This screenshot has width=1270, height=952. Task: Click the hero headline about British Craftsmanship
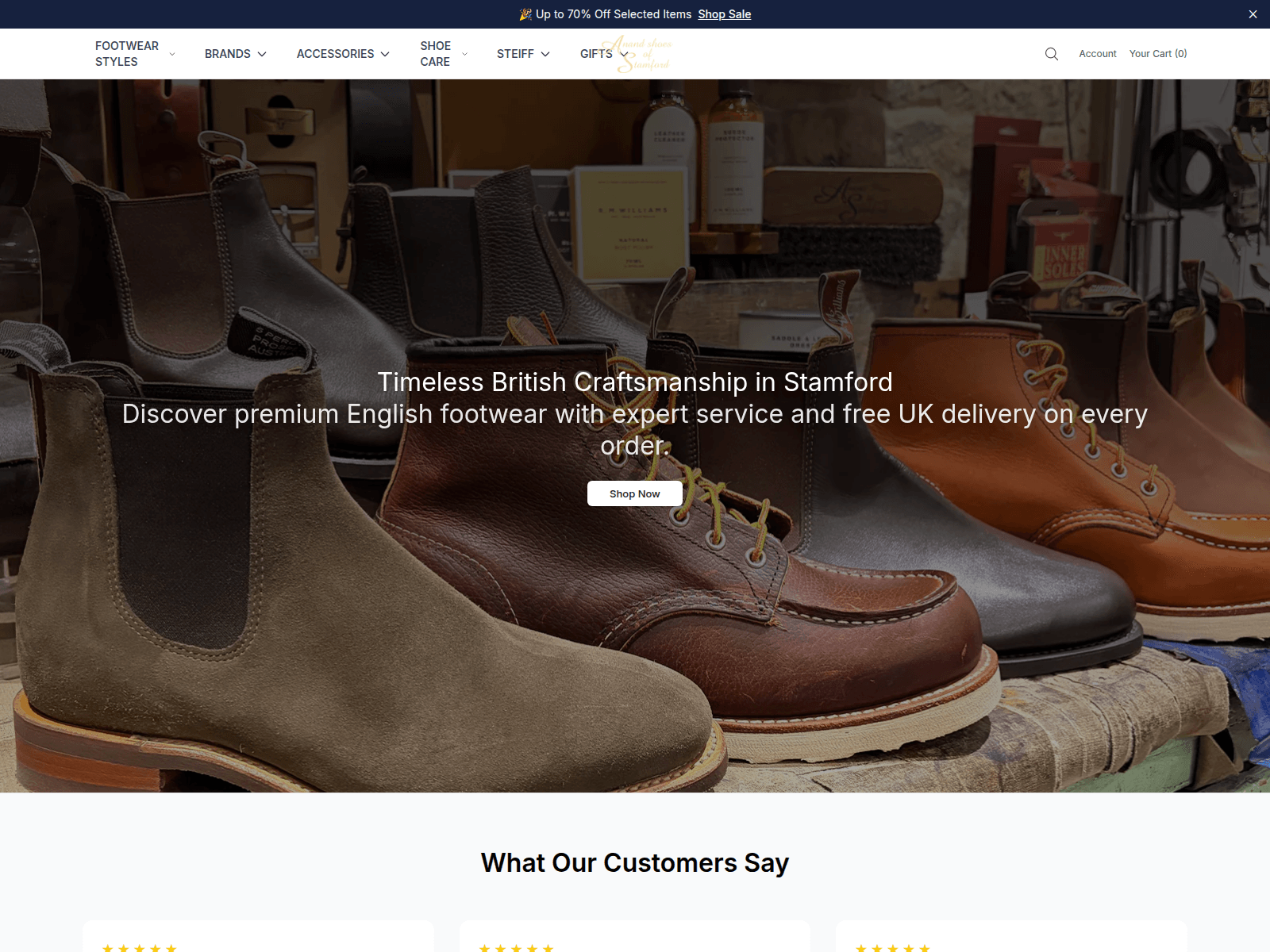tap(635, 382)
